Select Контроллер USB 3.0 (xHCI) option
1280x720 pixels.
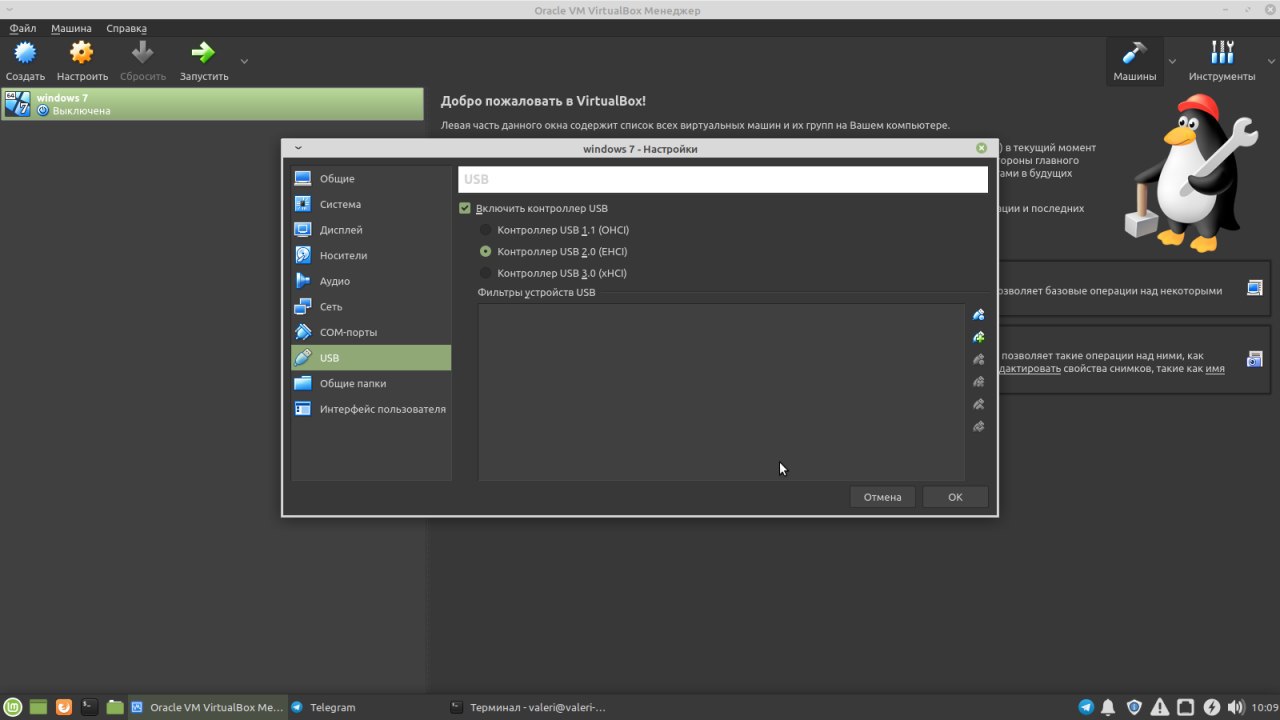486,273
